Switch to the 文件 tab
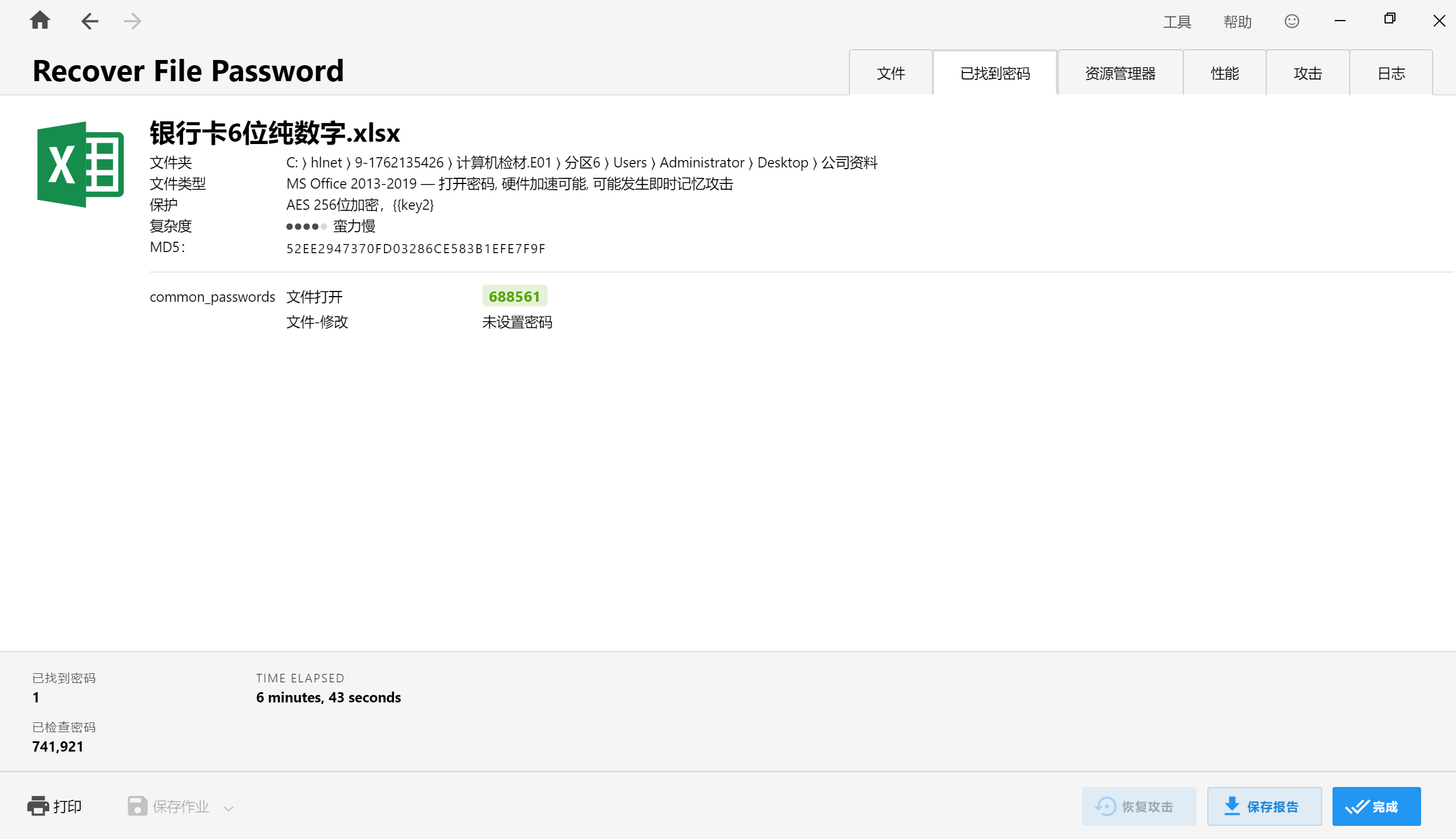 tap(890, 73)
